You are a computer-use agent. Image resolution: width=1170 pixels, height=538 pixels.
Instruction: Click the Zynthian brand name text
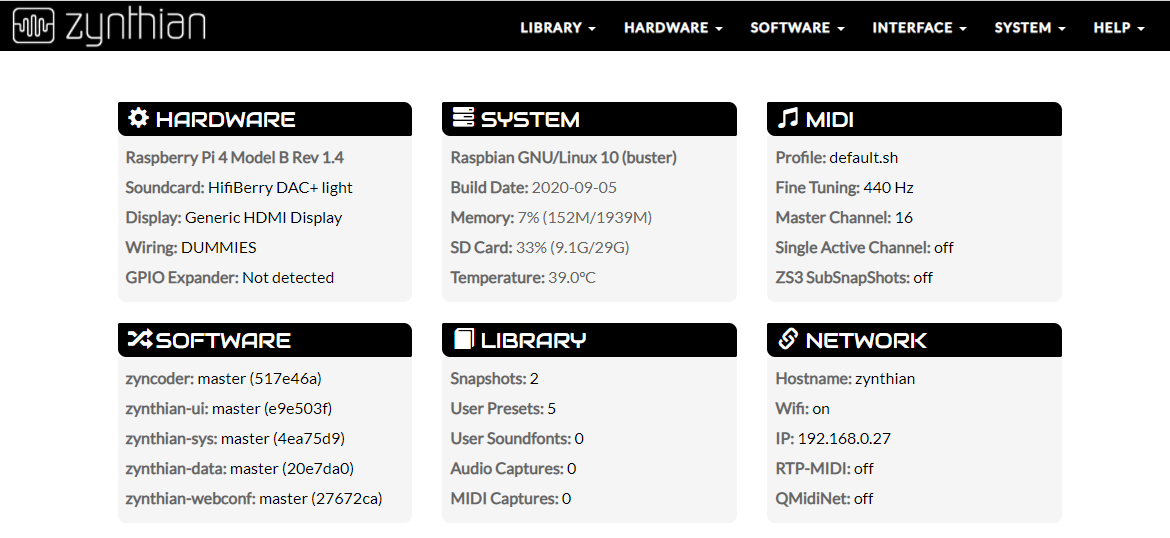click(135, 27)
